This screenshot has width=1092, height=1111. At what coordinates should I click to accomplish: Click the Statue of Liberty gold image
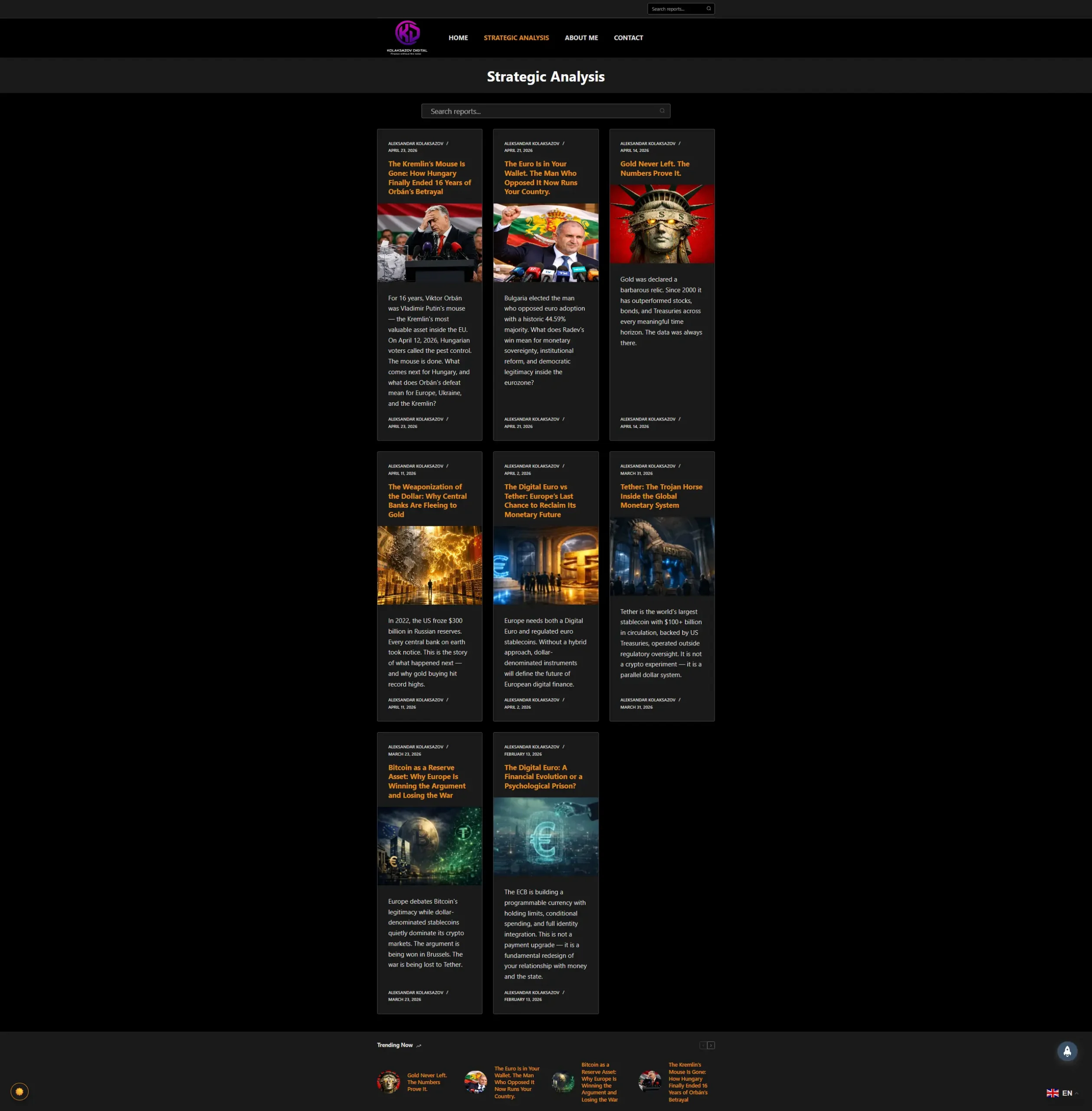tap(662, 224)
